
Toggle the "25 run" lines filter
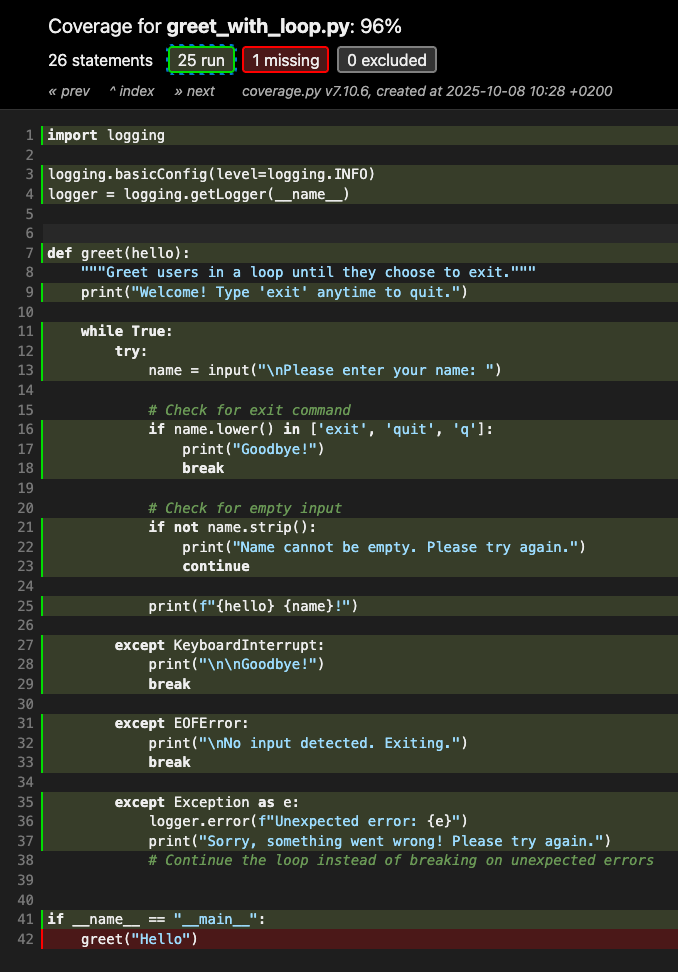coord(202,60)
